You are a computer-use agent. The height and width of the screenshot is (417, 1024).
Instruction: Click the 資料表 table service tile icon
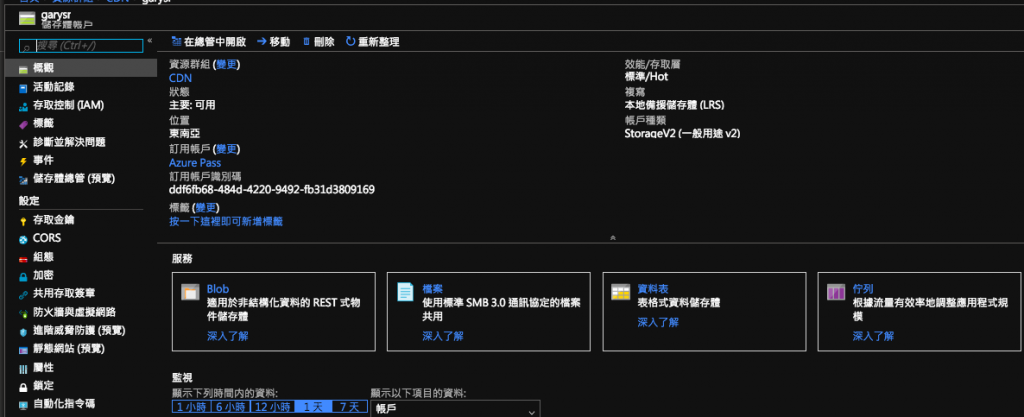620,292
